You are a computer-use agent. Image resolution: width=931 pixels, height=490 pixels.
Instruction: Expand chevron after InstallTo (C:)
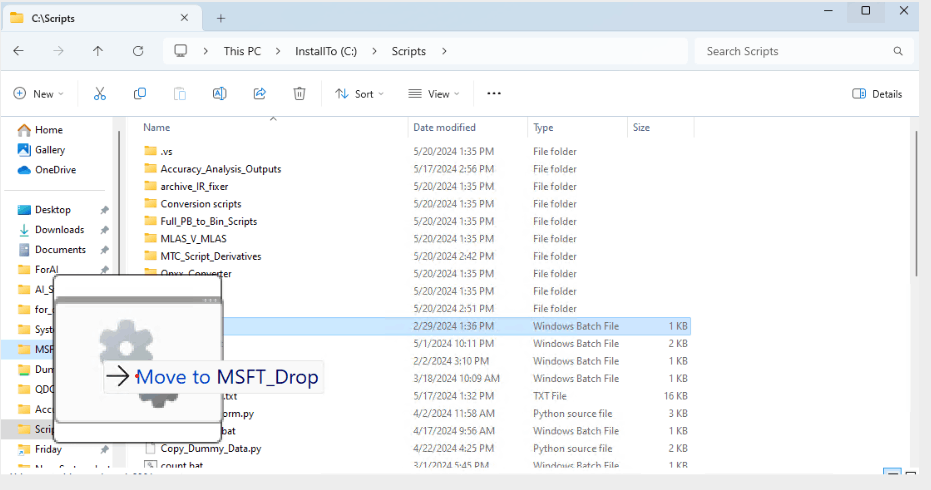click(x=374, y=51)
